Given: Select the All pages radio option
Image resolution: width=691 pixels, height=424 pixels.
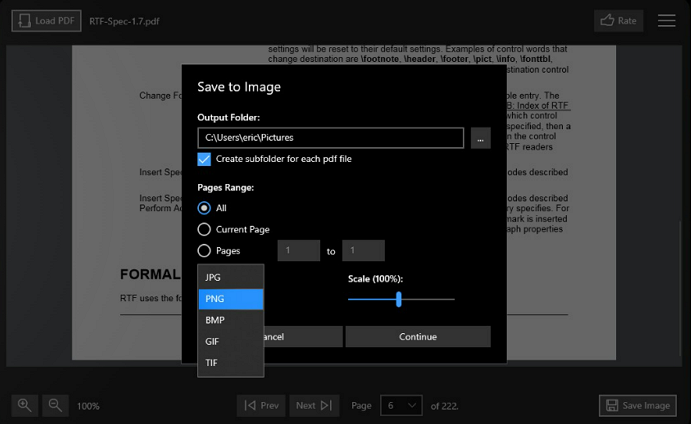Looking at the screenshot, I should [x=204, y=208].
